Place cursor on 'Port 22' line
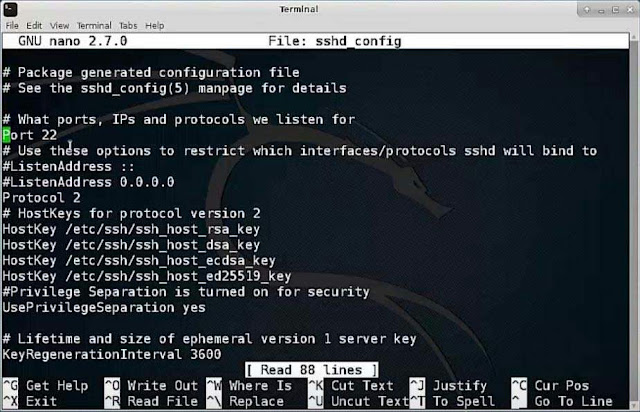The height and width of the screenshot is (412, 640). (x=30, y=135)
